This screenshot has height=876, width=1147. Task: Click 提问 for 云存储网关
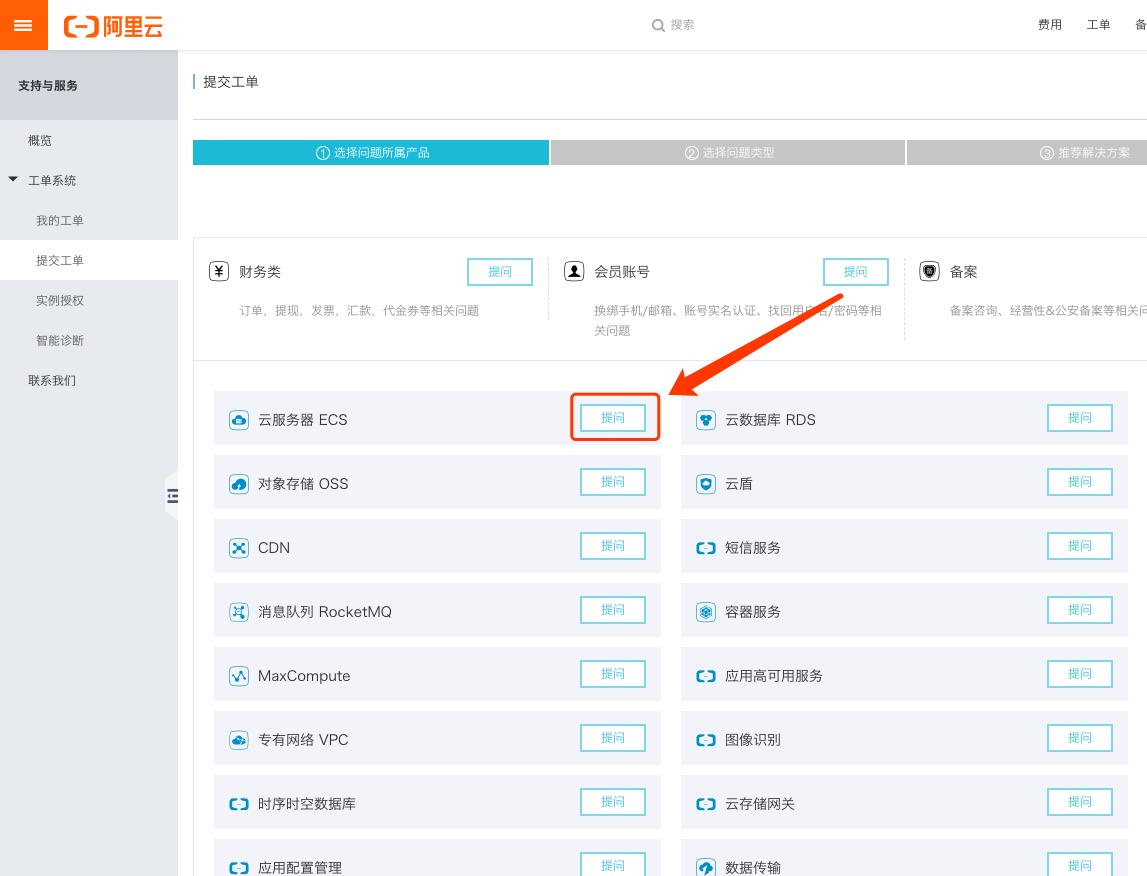click(1080, 802)
